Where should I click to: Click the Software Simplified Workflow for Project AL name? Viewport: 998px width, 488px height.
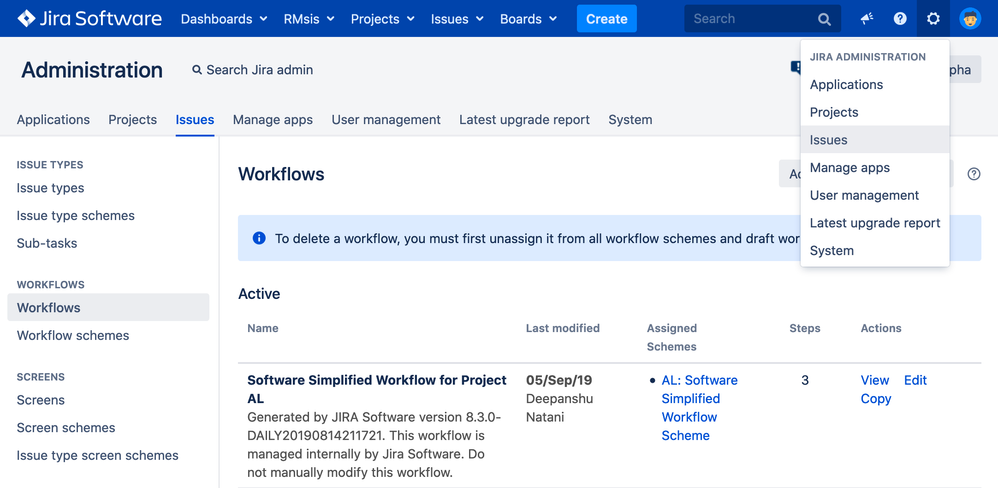(377, 389)
